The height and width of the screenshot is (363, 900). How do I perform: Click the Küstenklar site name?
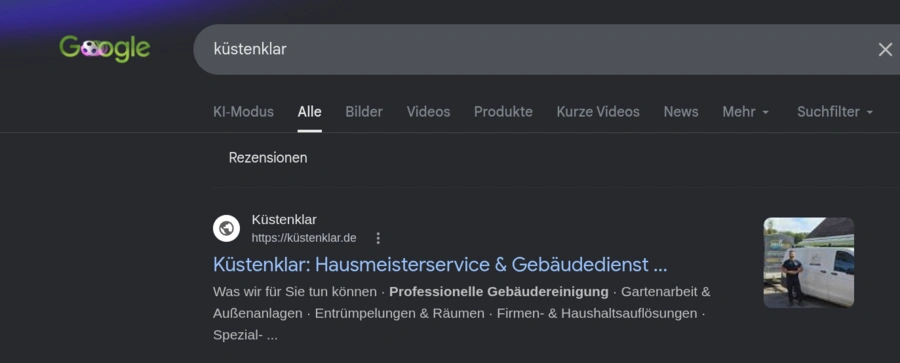pos(284,219)
